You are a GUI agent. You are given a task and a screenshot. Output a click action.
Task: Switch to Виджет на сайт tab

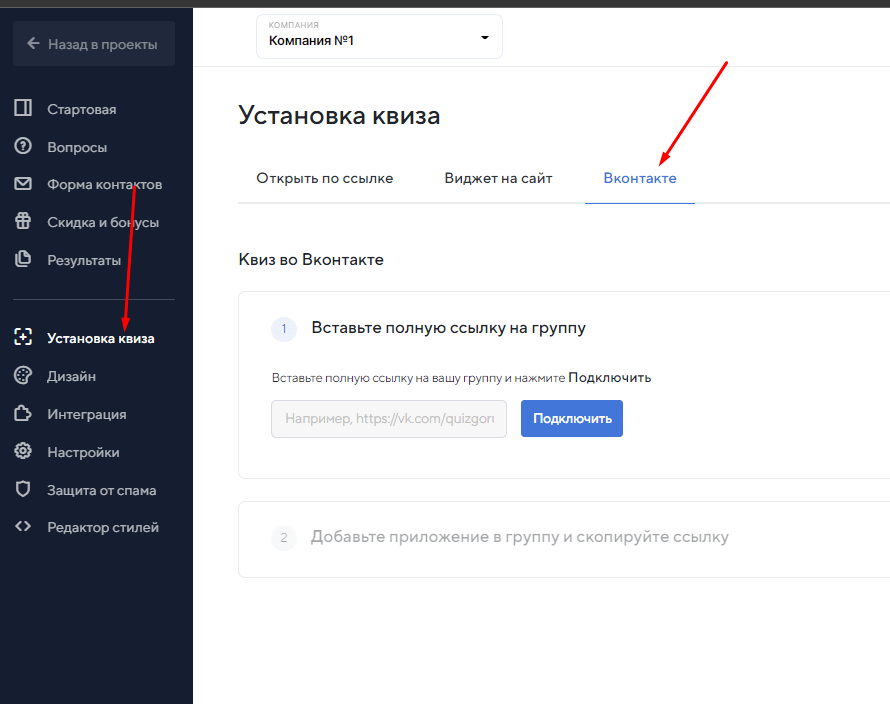click(498, 178)
